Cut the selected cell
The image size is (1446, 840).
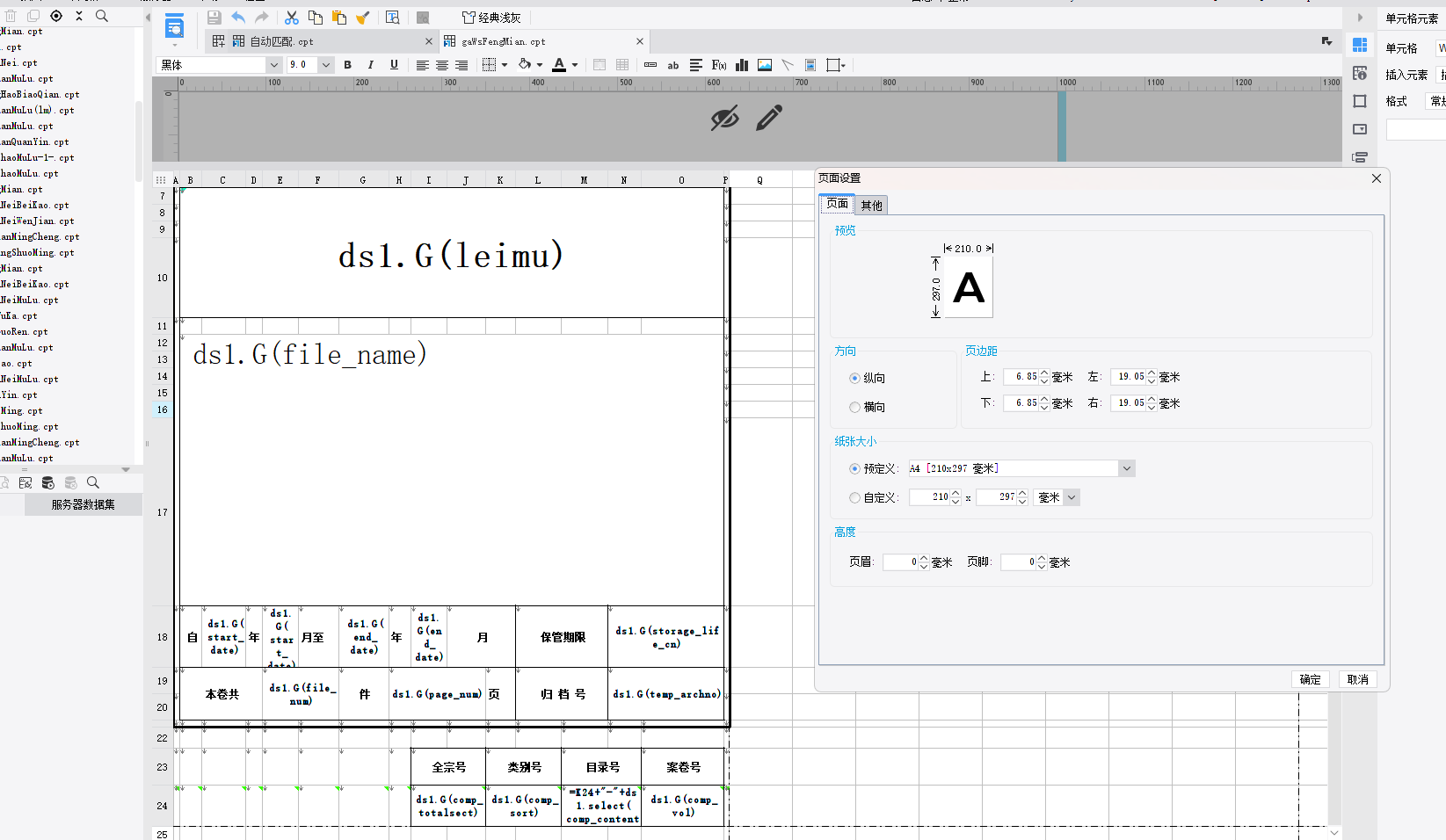[x=292, y=17]
